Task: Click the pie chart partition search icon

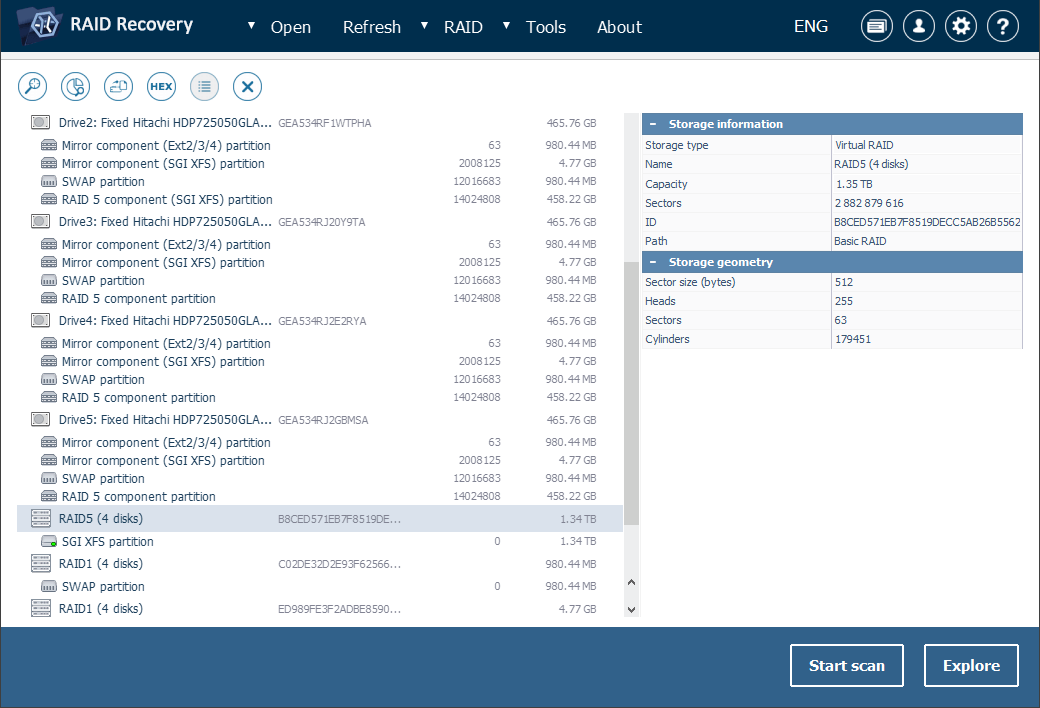Action: [75, 87]
